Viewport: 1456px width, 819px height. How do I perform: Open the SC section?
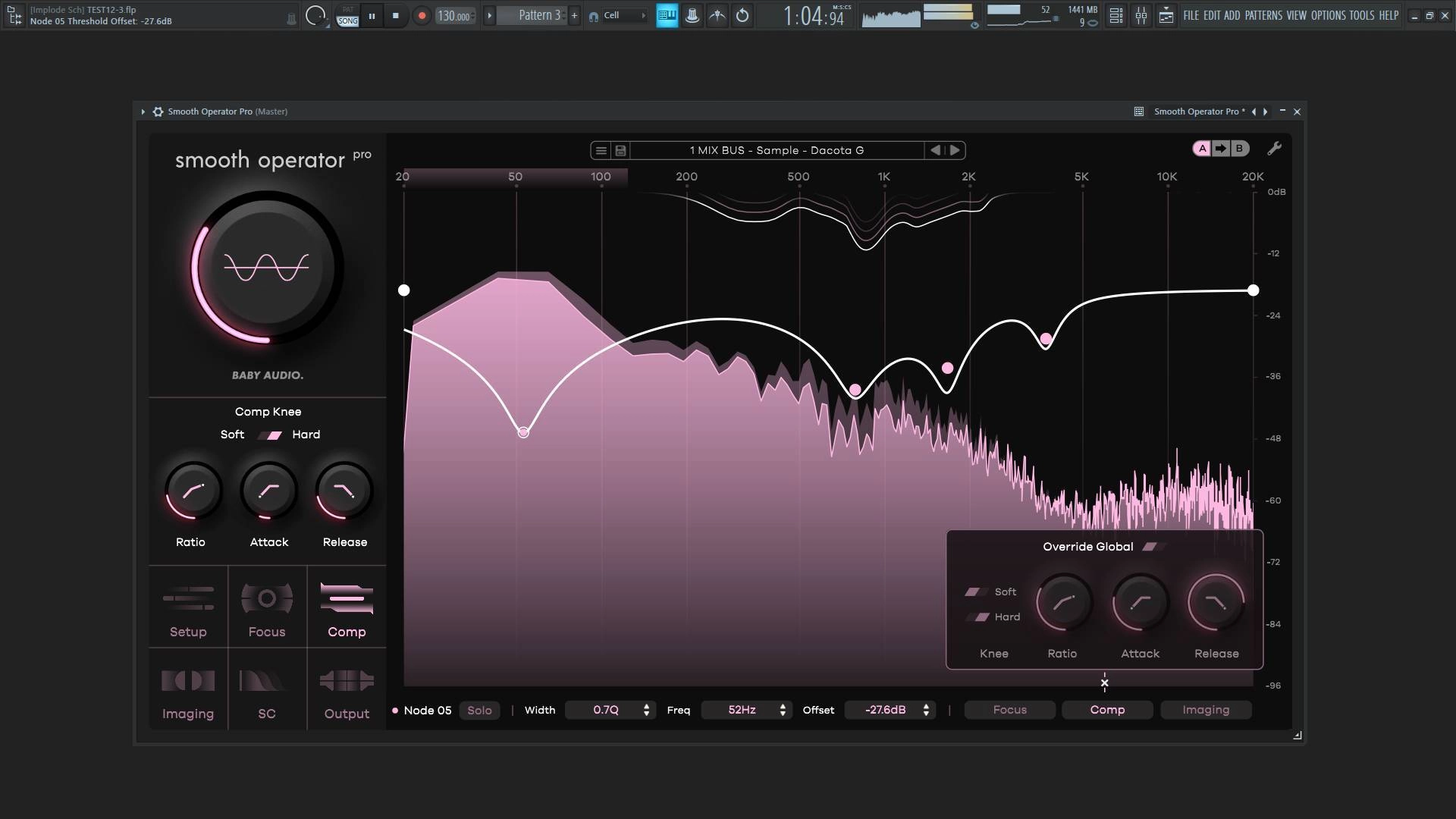click(x=267, y=690)
